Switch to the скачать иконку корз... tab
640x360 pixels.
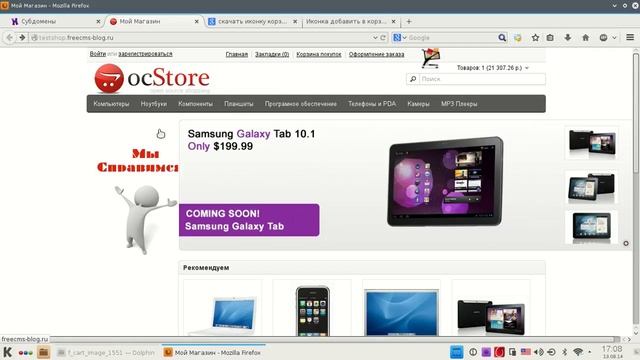tap(252, 21)
